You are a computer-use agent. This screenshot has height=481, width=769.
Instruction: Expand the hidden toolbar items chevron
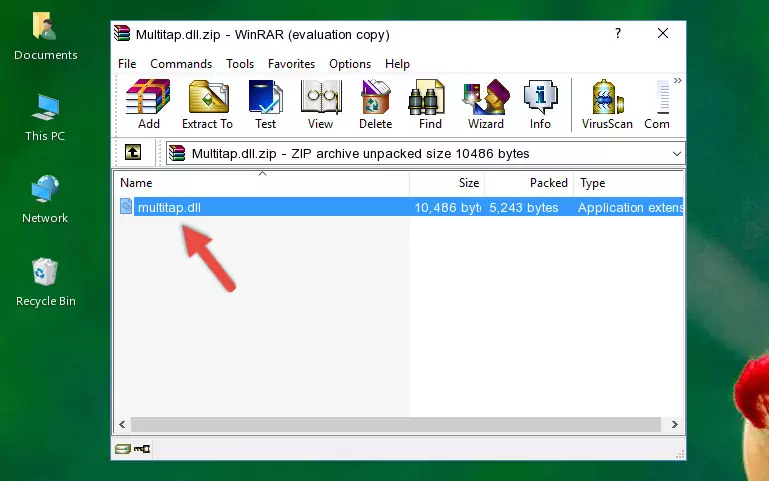(x=677, y=80)
